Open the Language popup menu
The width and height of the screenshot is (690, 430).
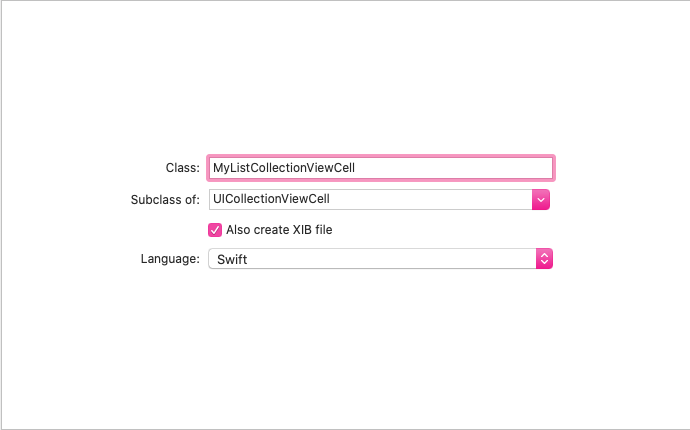[x=380, y=259]
